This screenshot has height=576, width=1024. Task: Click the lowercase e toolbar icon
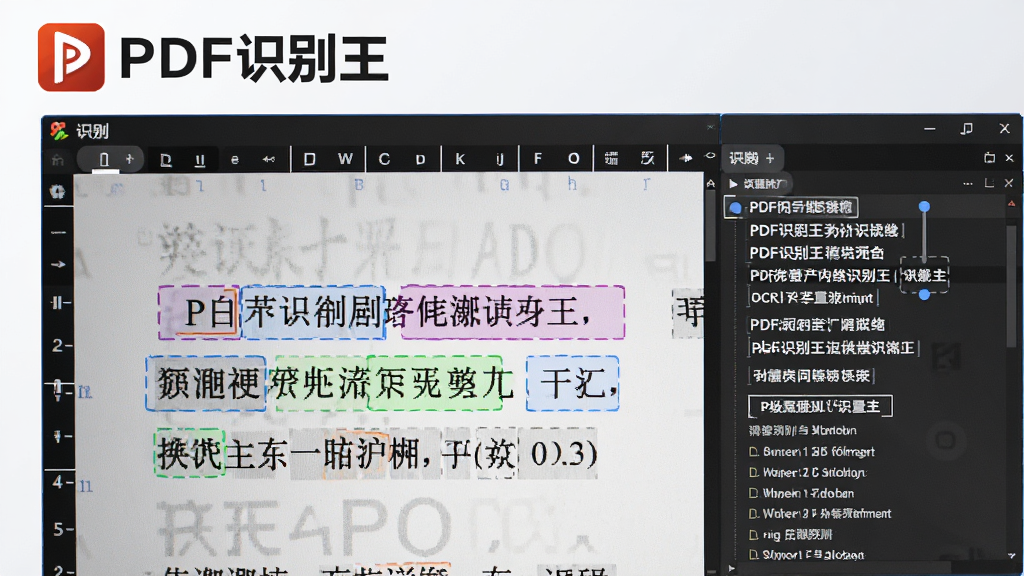[x=234, y=160]
